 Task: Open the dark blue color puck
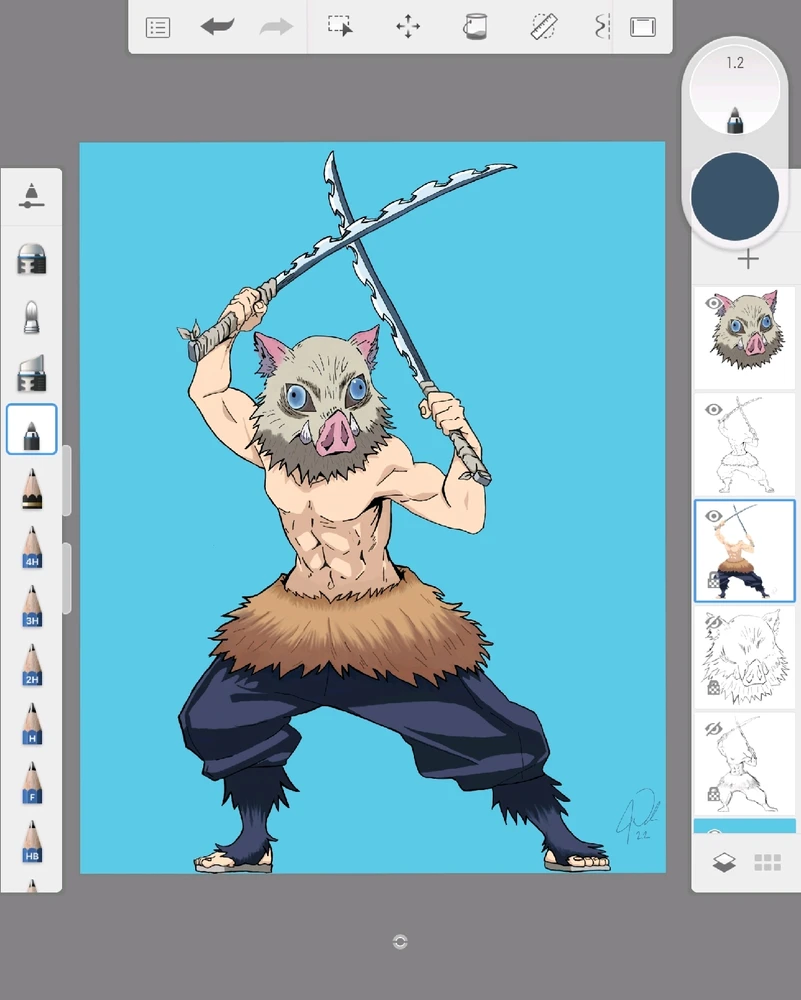pos(735,196)
